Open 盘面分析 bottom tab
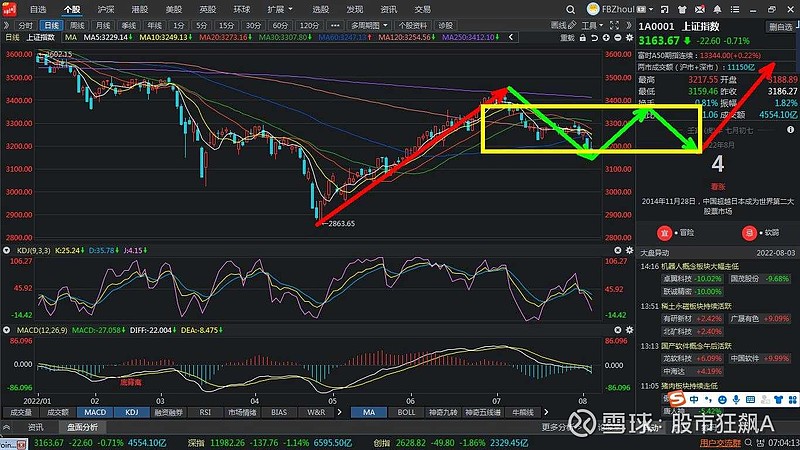800x450 pixels. (82, 427)
